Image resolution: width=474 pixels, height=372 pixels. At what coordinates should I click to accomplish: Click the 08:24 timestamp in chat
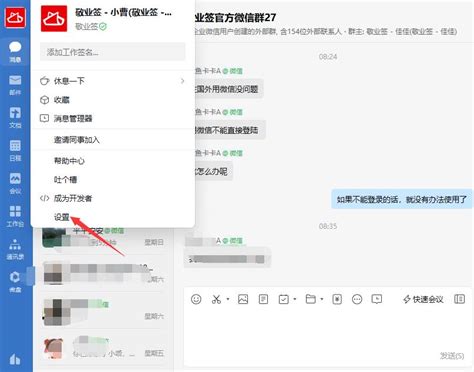(328, 57)
